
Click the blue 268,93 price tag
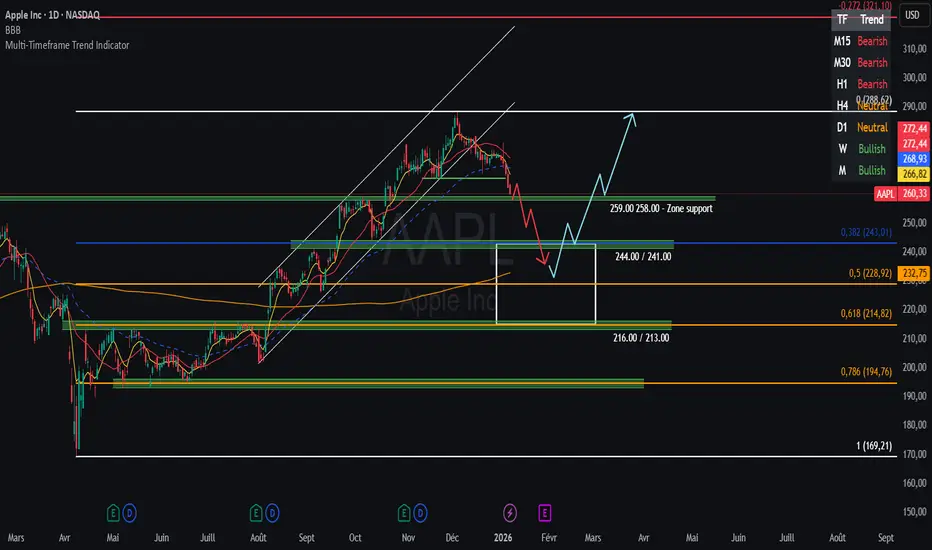tap(914, 159)
